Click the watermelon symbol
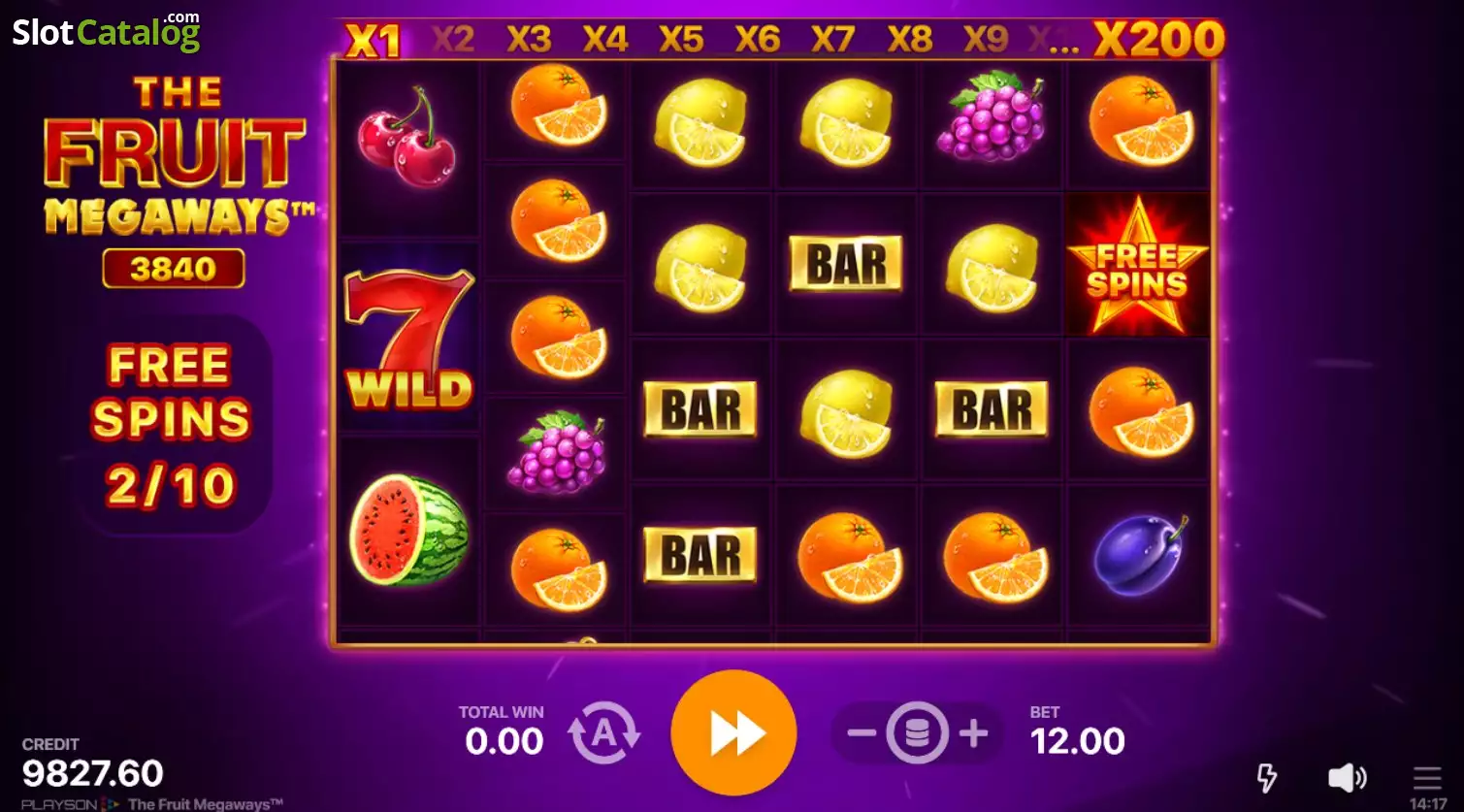1464x812 pixels. point(408,530)
